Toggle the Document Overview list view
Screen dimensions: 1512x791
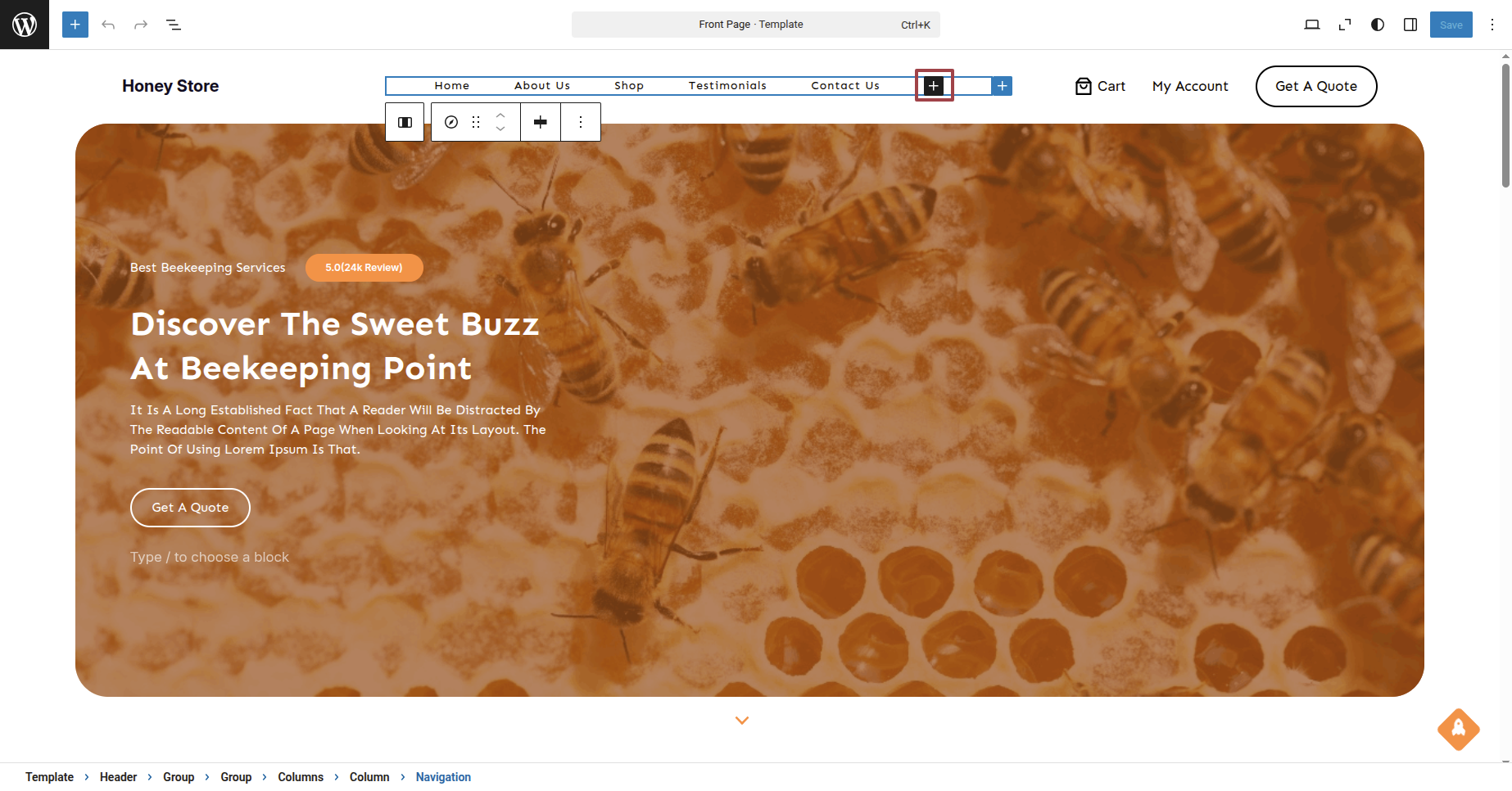point(174,25)
